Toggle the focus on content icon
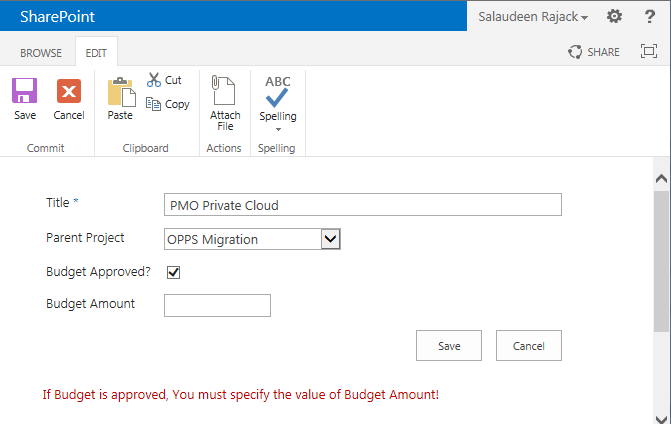Viewport: 671px width, 424px height. point(649,51)
